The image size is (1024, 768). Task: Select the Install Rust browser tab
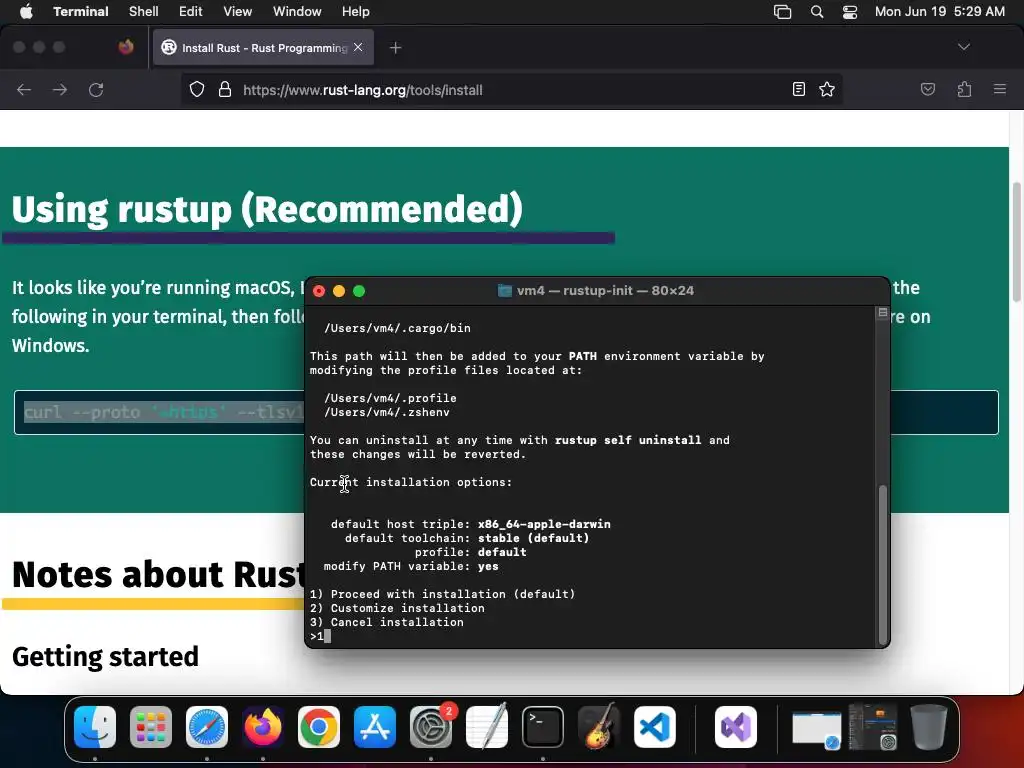pos(263,48)
